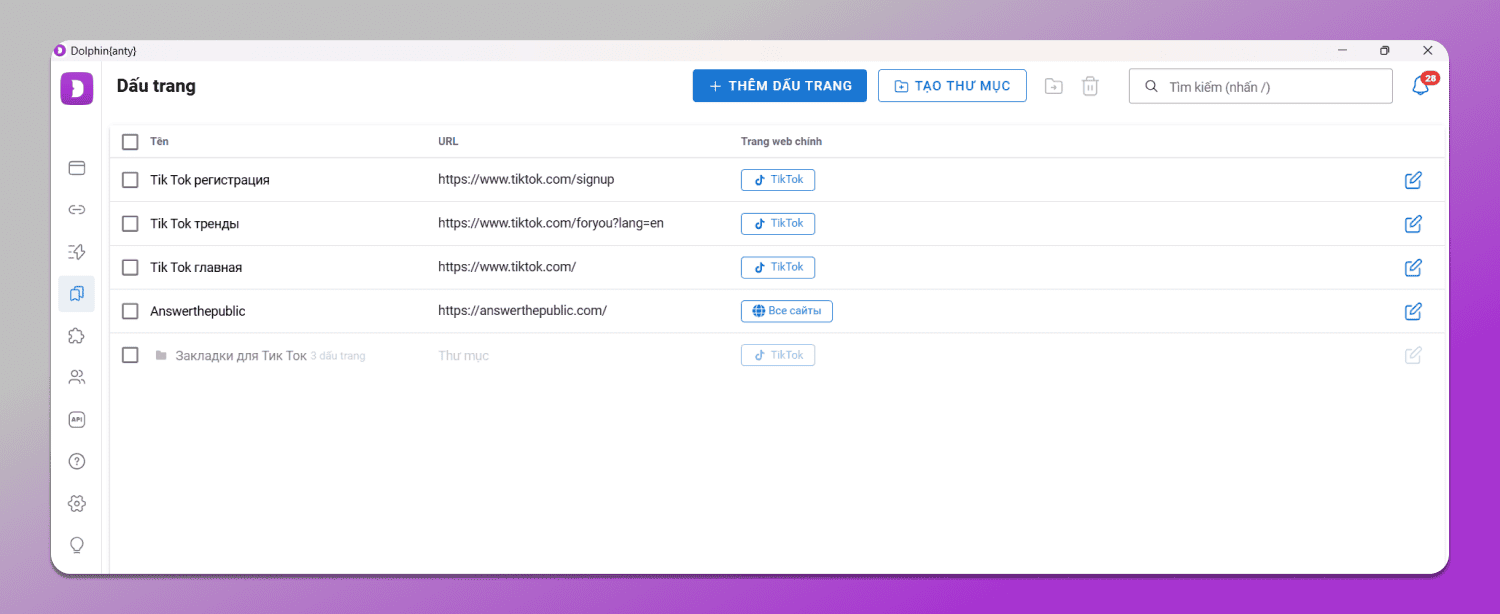The width and height of the screenshot is (1500, 614).
Task: Click the move to folder toolbar icon
Action: pyautogui.click(x=1054, y=86)
